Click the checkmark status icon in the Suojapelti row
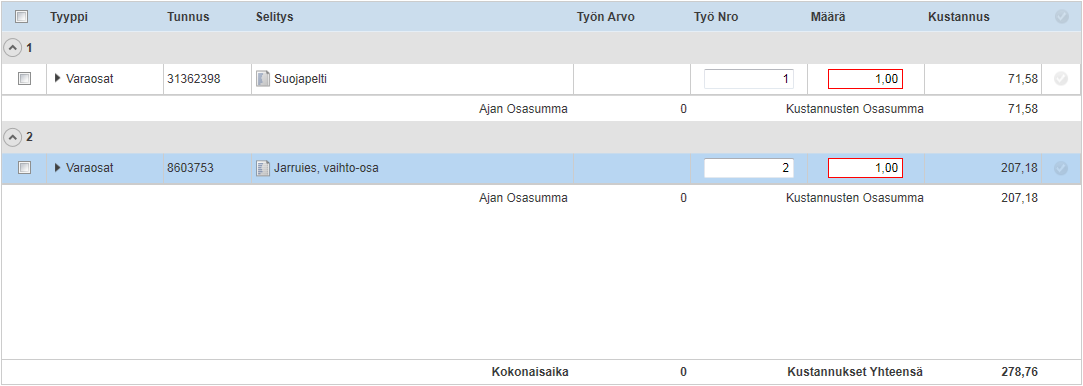Screen dimensions: 1083x386 (x=1062, y=79)
